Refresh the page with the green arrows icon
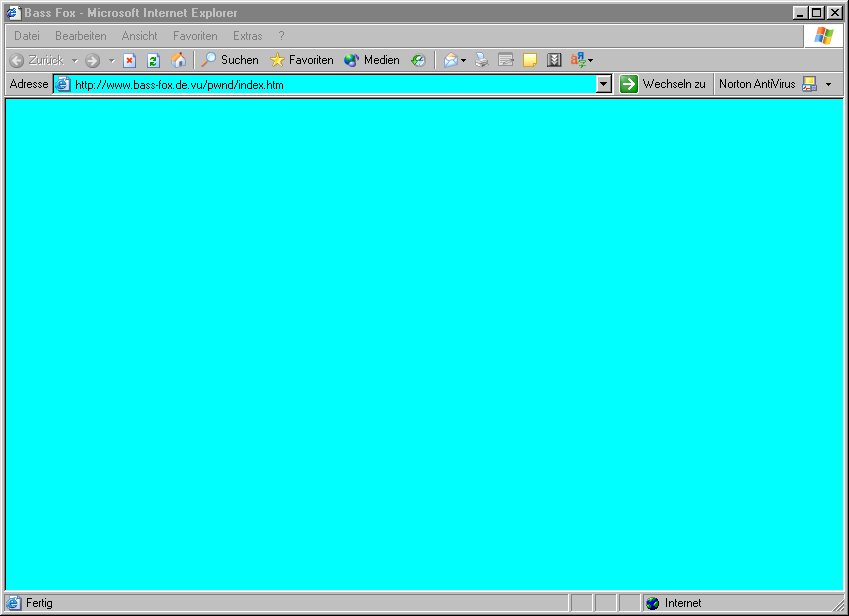The width and height of the screenshot is (849, 616). (153, 61)
